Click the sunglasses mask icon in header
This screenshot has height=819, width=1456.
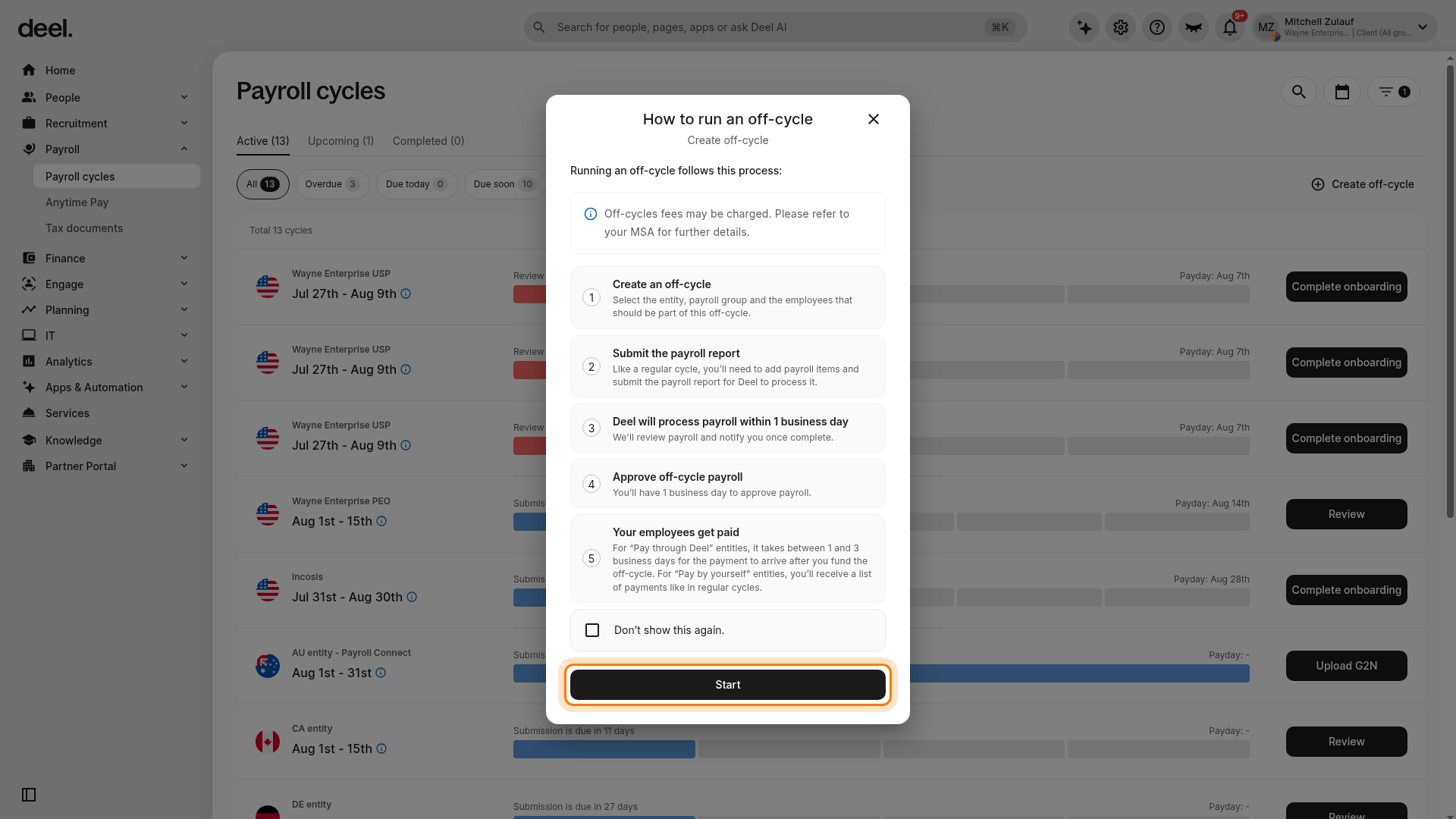[1194, 27]
